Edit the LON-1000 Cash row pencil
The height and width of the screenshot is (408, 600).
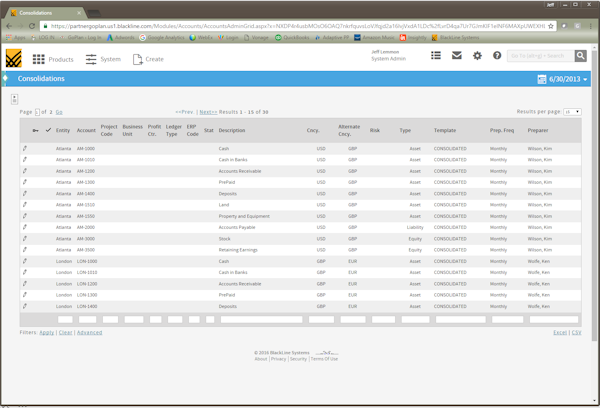(25, 261)
